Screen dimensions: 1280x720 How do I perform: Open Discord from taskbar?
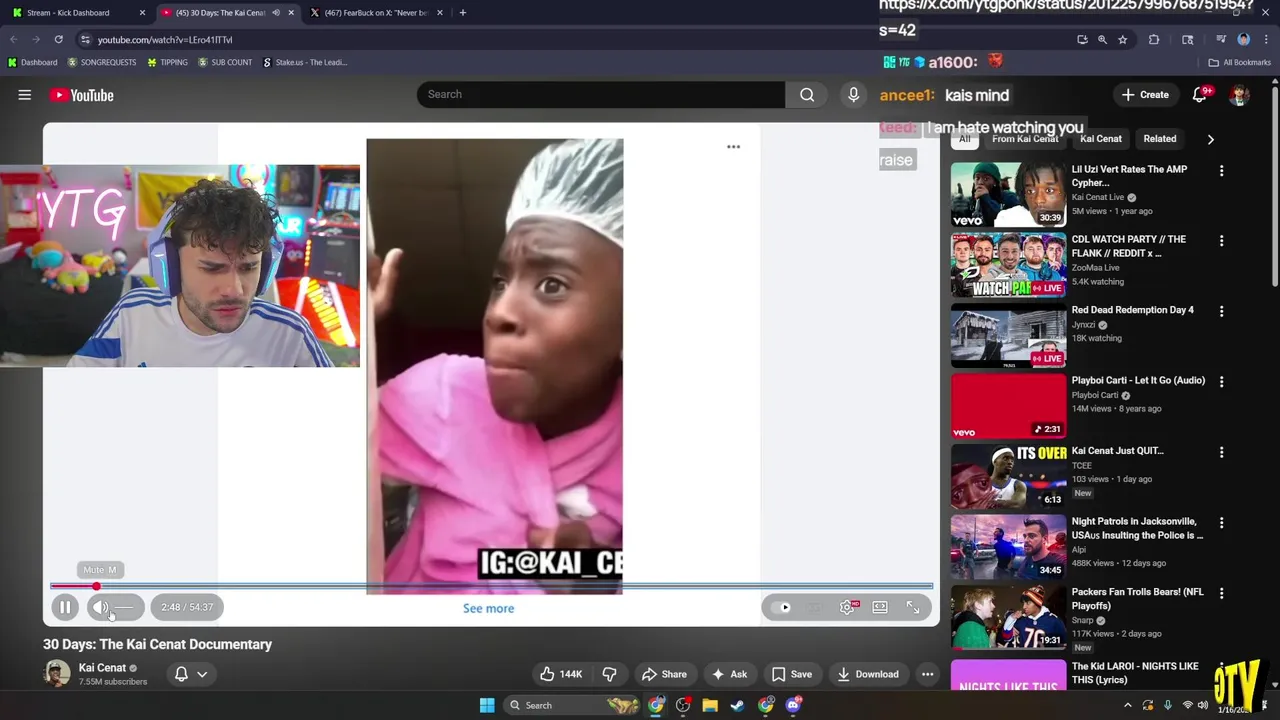click(793, 705)
